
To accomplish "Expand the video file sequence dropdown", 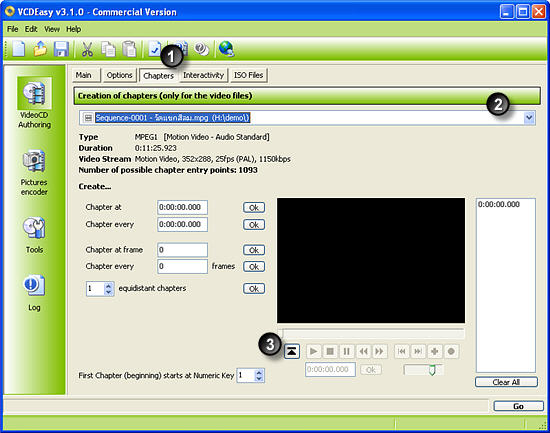I will (529, 118).
